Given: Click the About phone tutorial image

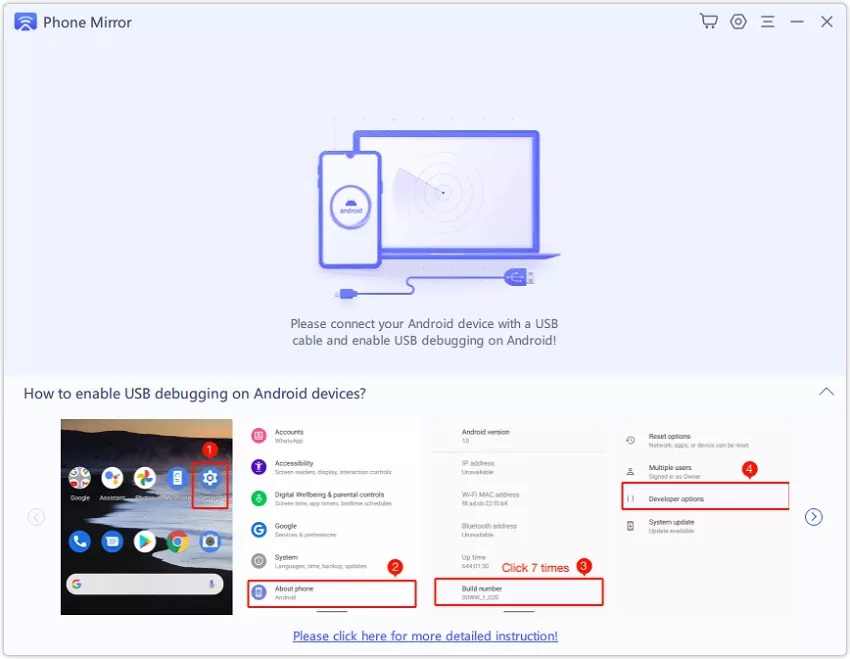Looking at the screenshot, I should [332, 516].
